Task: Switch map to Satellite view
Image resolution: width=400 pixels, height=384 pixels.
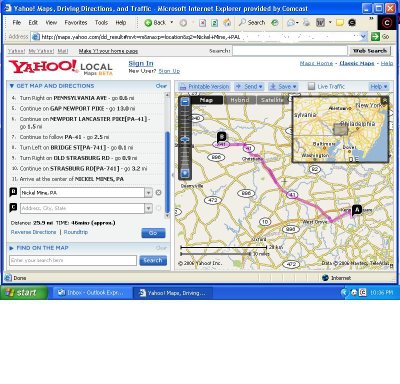Action: point(272,100)
